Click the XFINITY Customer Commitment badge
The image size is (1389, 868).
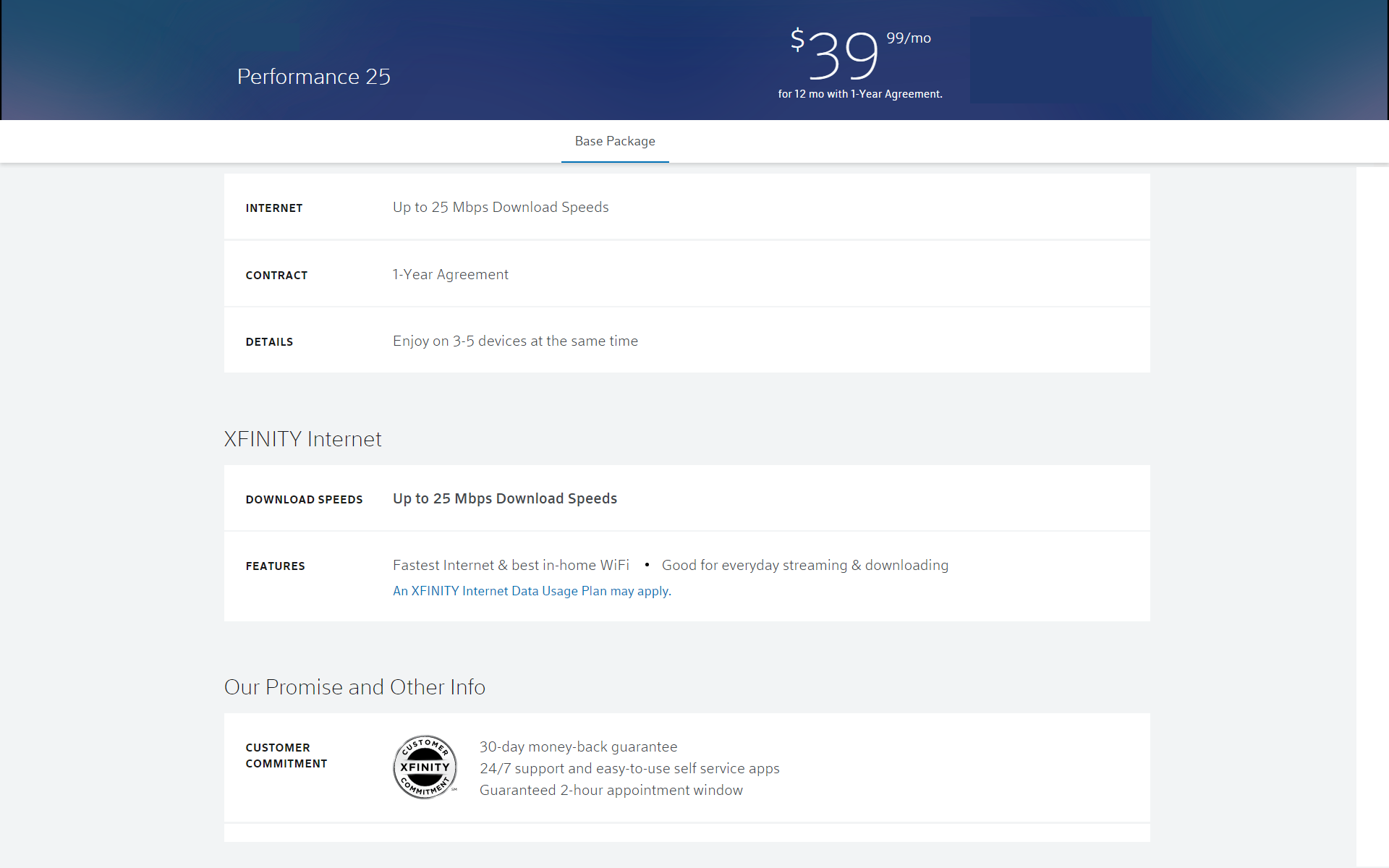(425, 767)
